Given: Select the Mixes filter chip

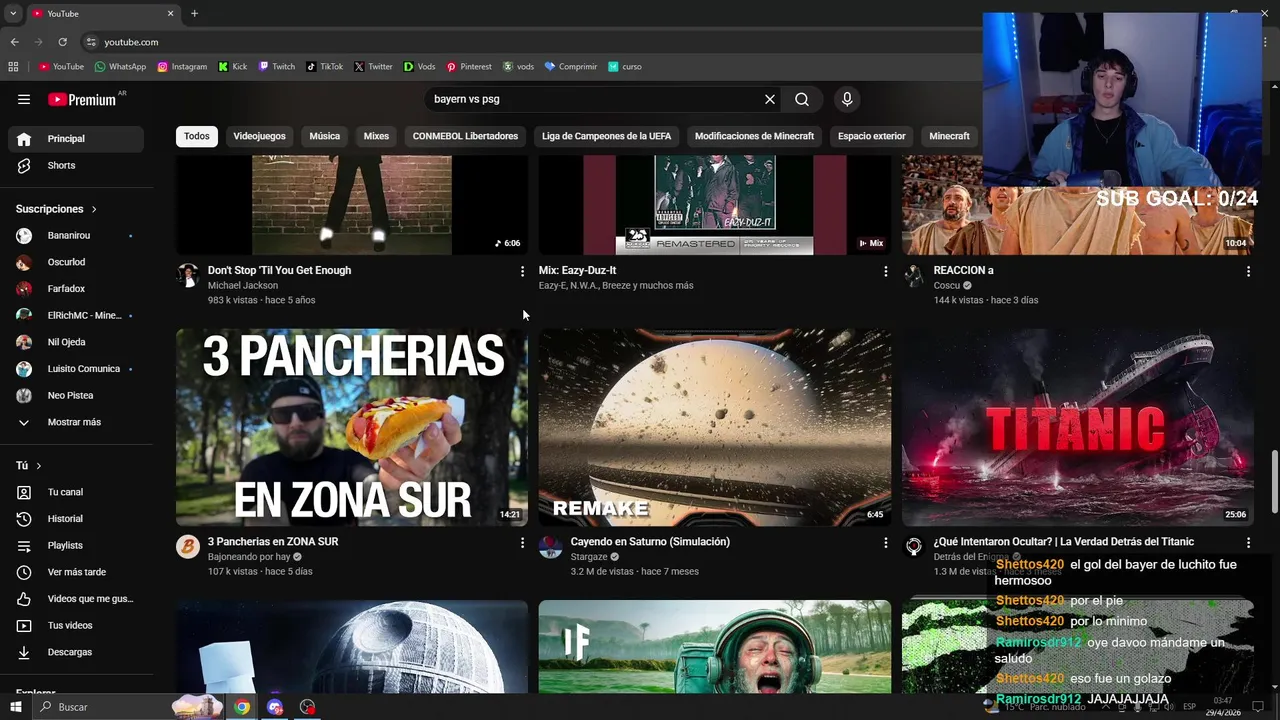Looking at the screenshot, I should pos(376,136).
